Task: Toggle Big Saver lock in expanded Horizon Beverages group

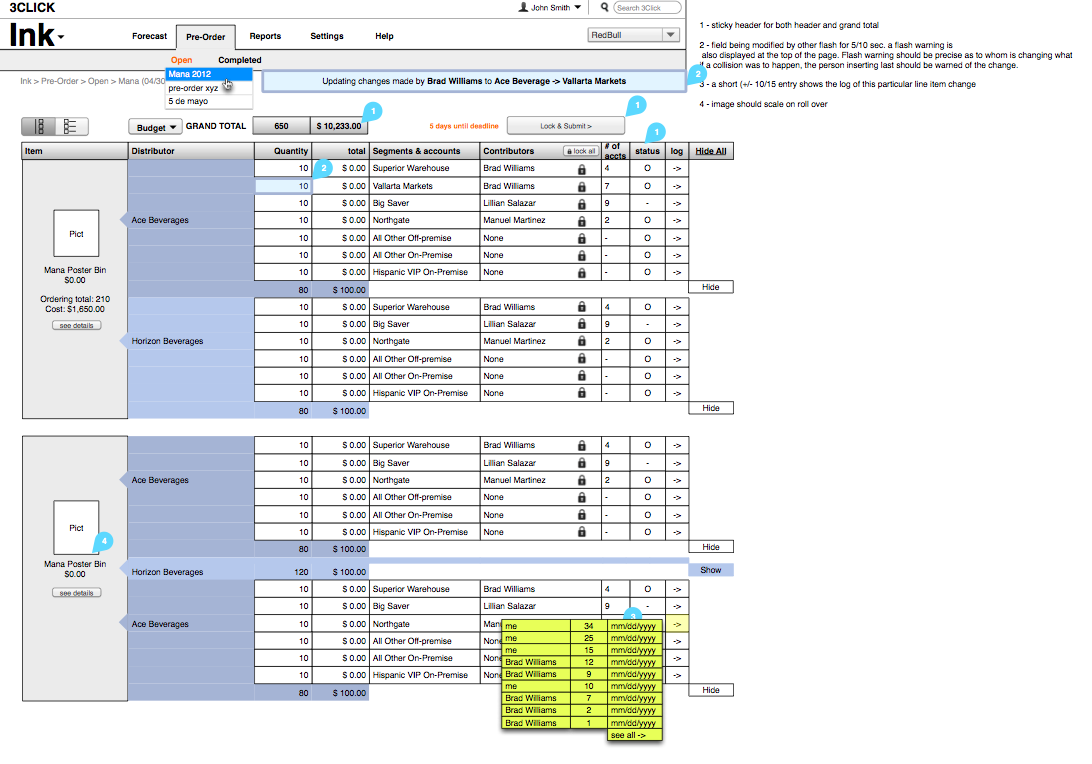Action: [x=582, y=325]
